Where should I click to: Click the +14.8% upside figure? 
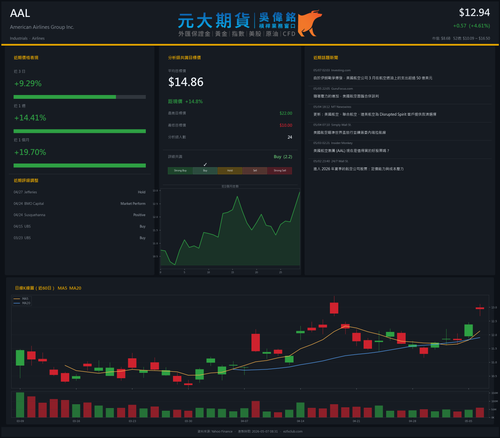coord(194,101)
